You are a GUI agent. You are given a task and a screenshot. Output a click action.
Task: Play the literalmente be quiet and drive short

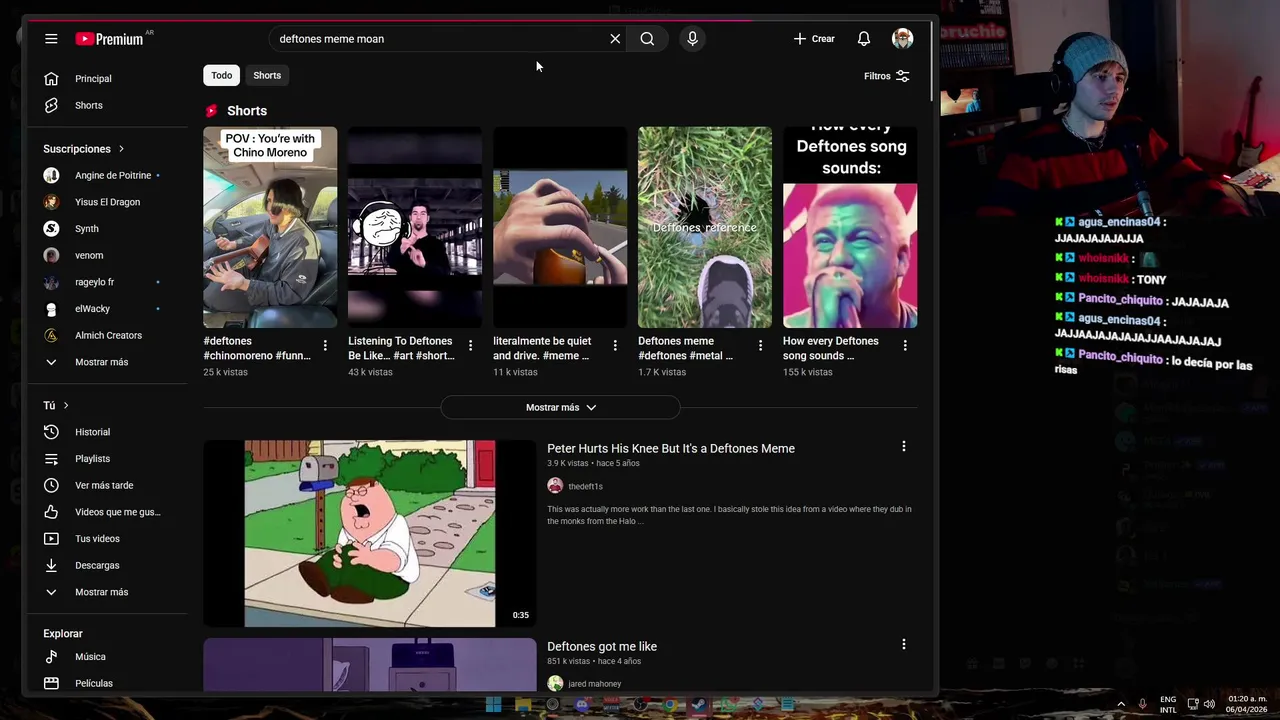560,227
